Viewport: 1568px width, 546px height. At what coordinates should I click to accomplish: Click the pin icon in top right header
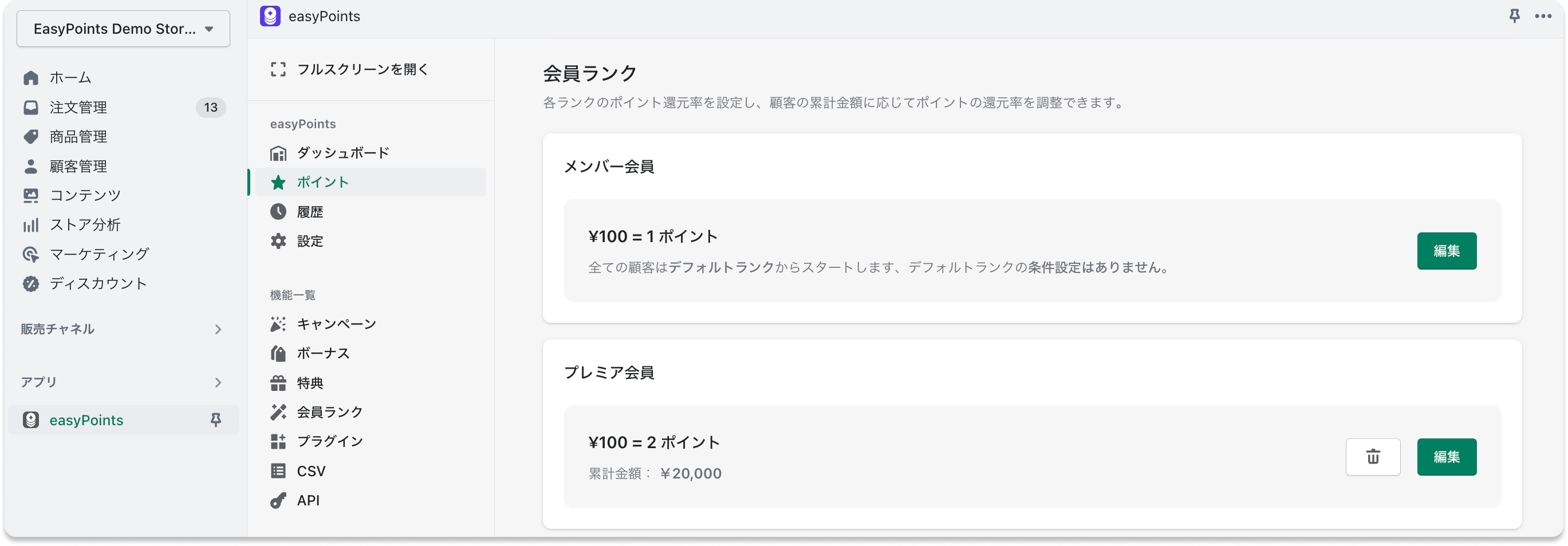pyautogui.click(x=1514, y=17)
